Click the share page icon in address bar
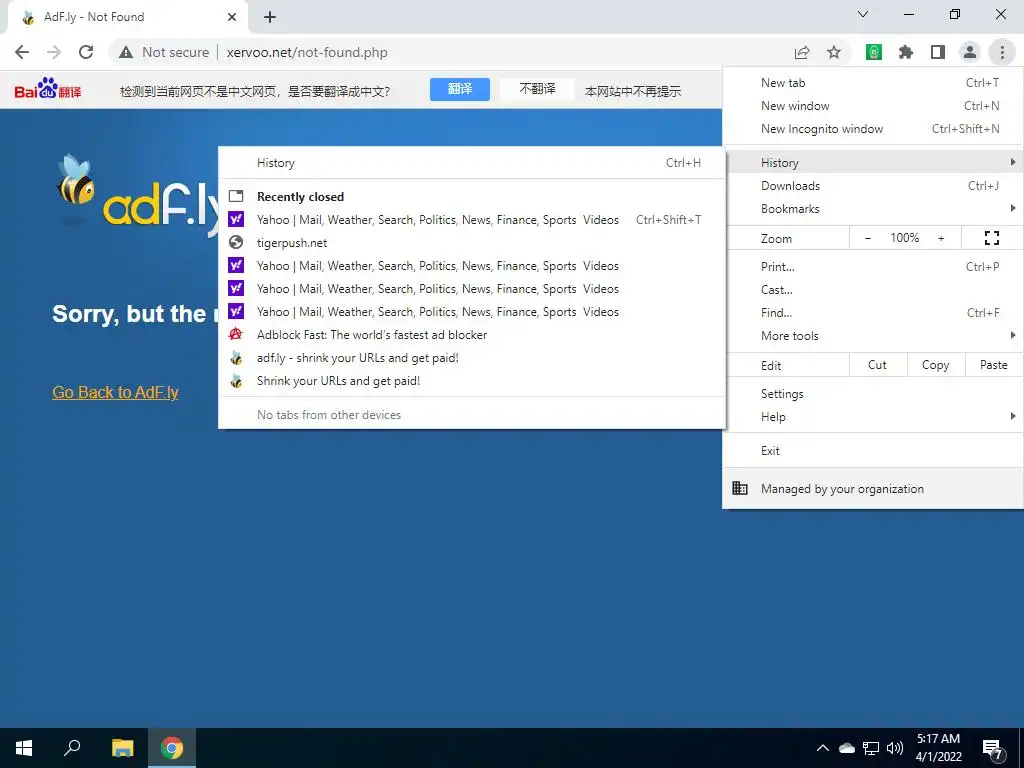The image size is (1024, 768). (x=802, y=52)
